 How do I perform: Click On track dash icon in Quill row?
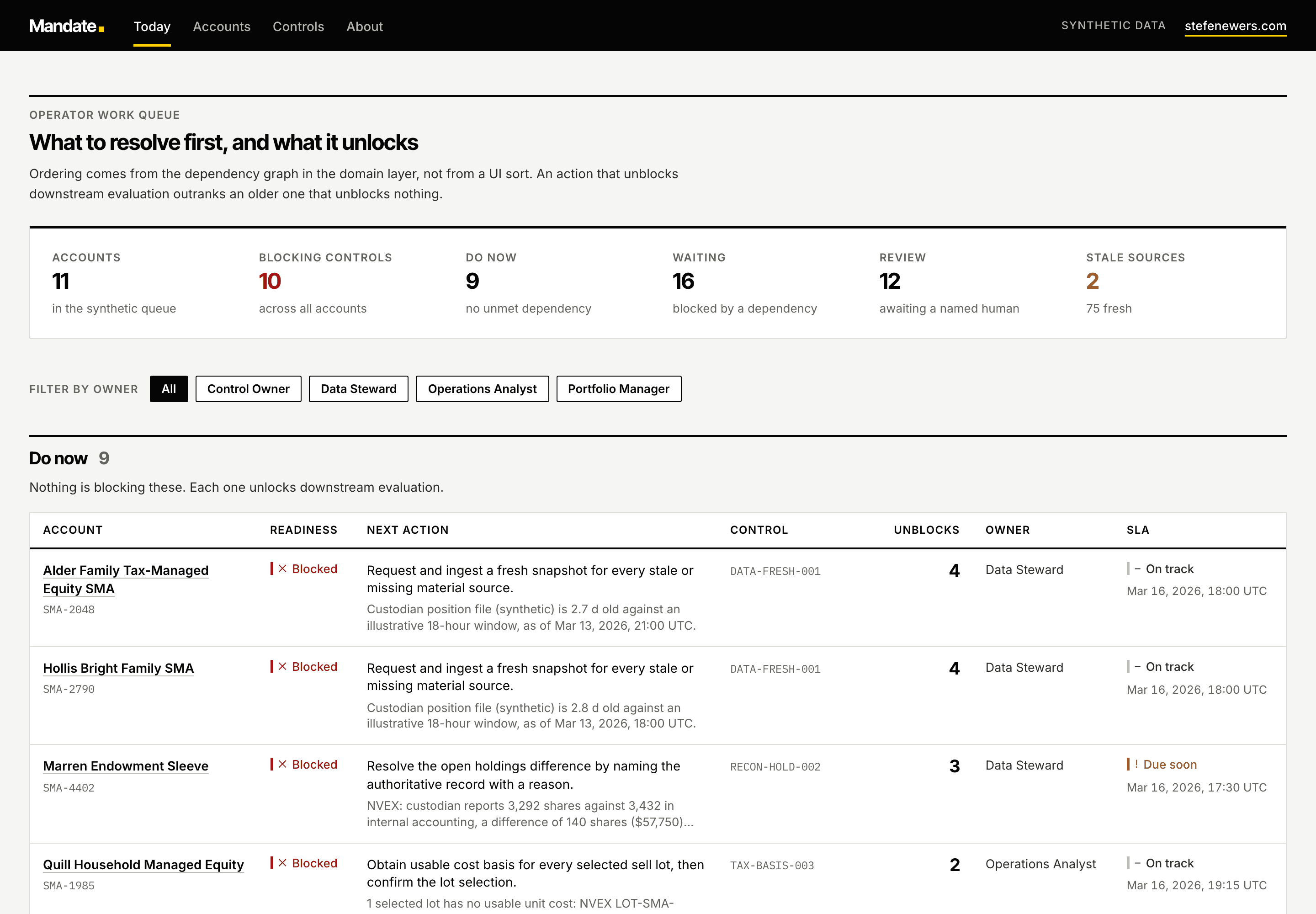1137,863
